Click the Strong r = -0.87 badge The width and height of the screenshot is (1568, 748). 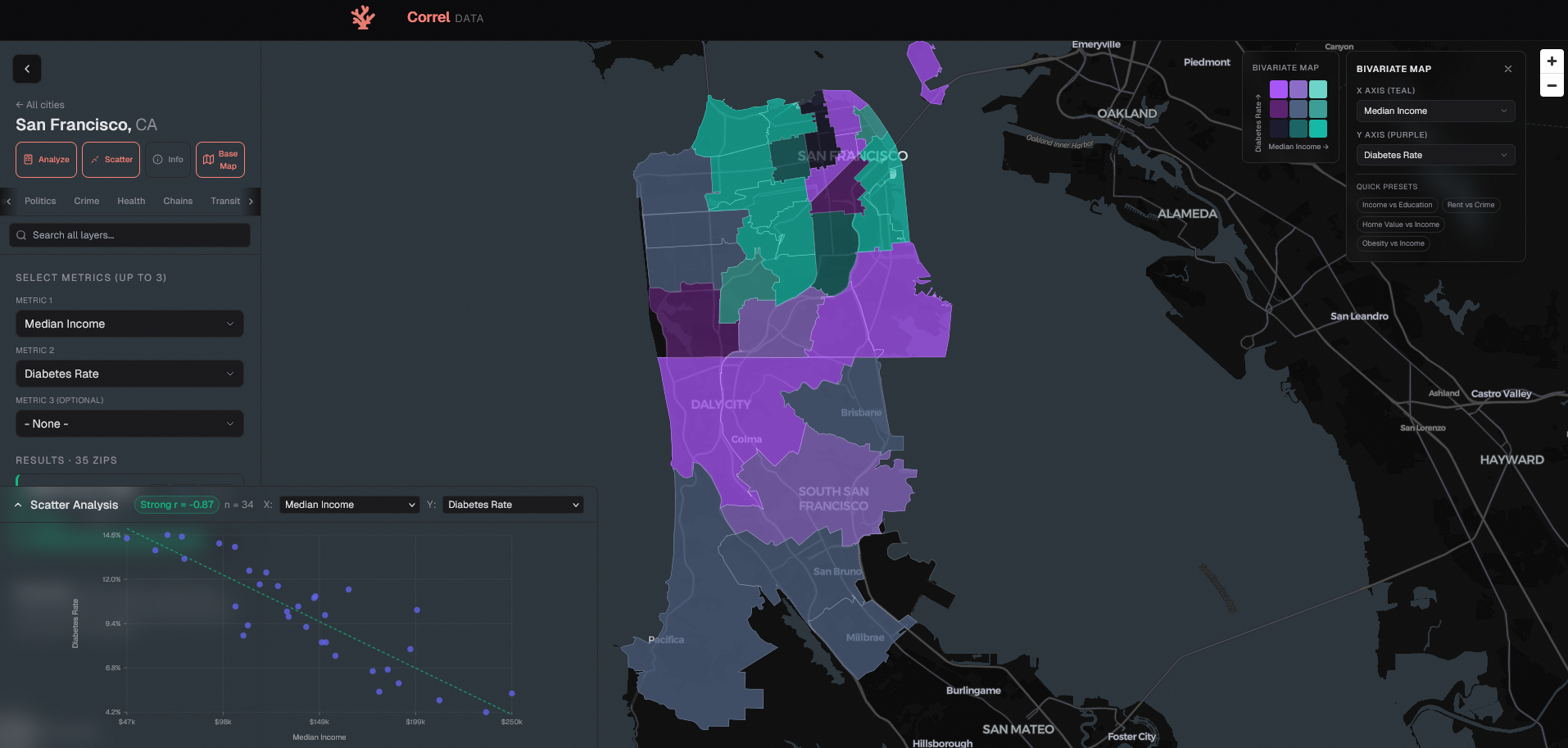(177, 505)
